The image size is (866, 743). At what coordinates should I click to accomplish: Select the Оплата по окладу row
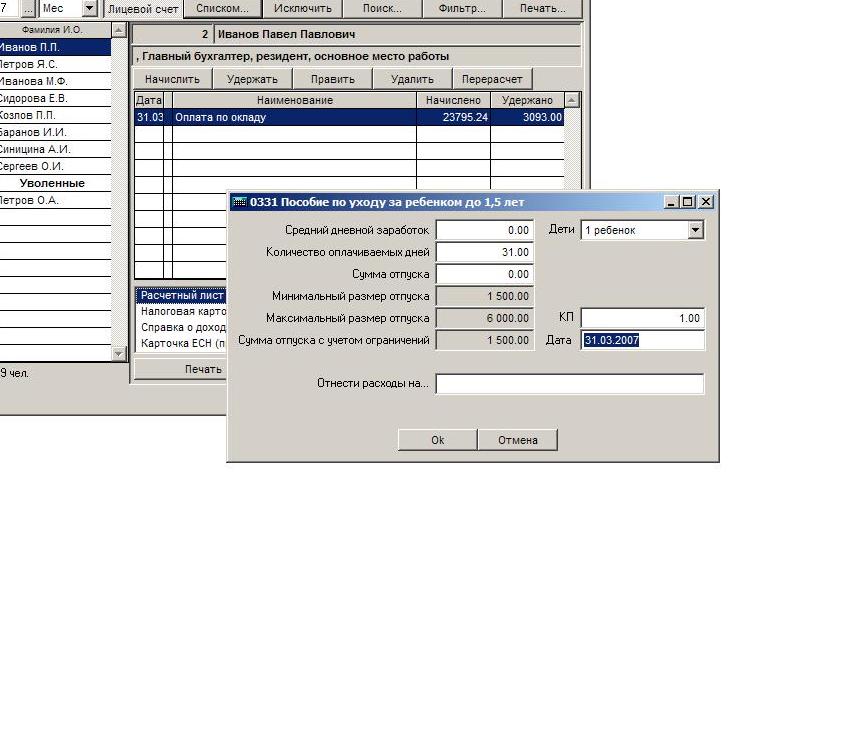[294, 117]
